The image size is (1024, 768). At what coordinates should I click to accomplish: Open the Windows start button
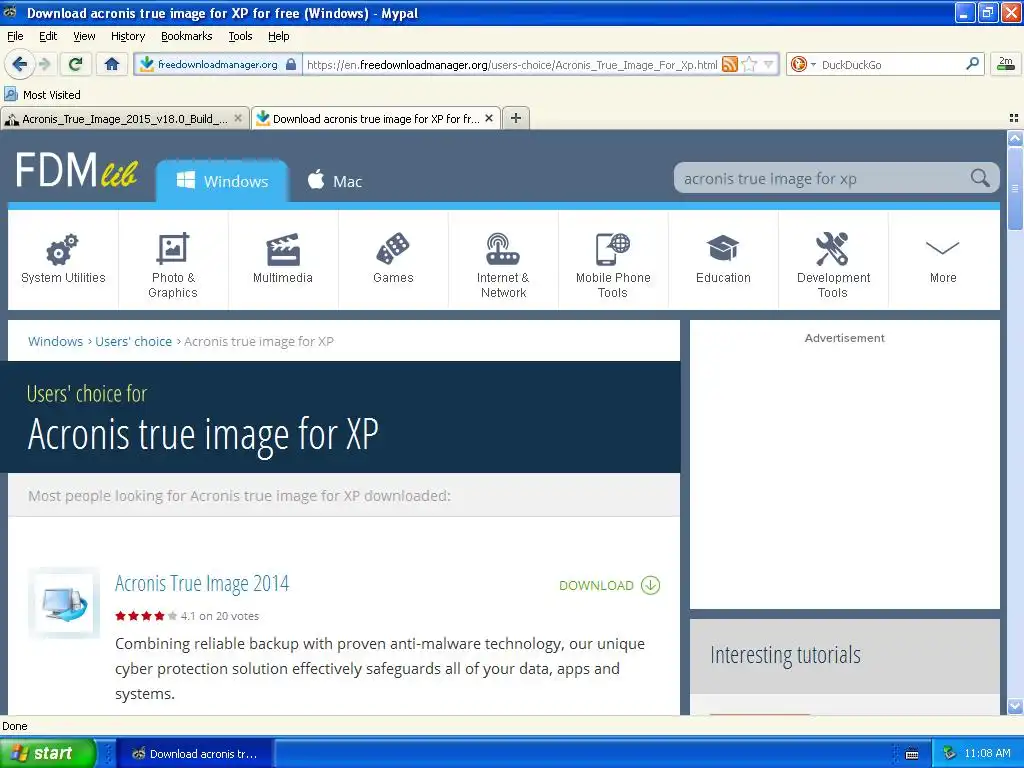(x=48, y=754)
